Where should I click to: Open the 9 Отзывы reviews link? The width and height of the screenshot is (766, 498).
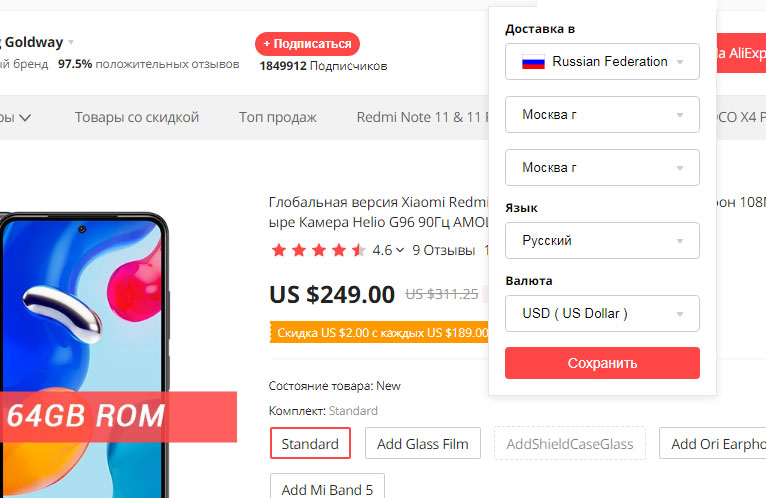(x=442, y=250)
